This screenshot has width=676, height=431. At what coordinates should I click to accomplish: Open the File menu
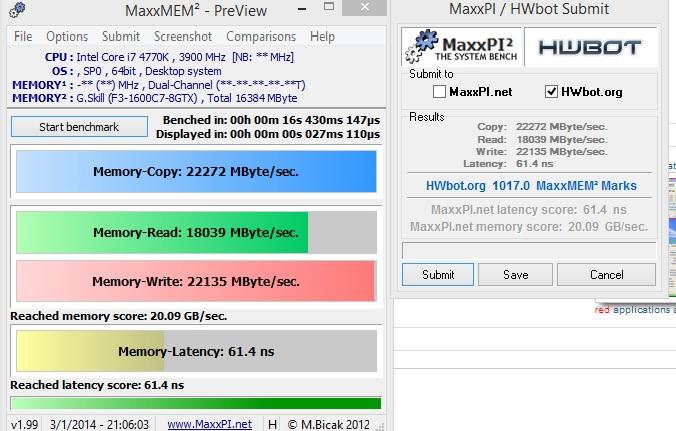[x=23, y=37]
